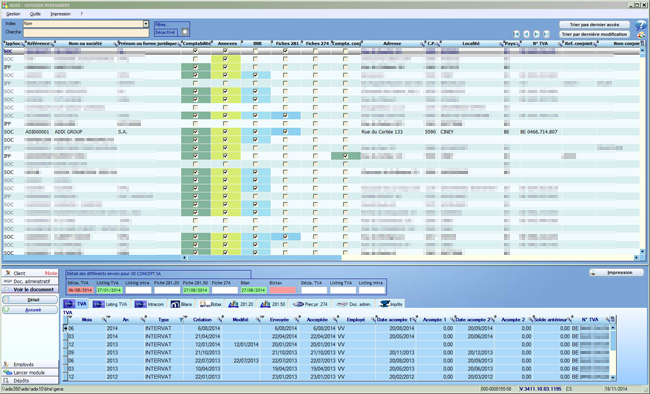Toggle Fiches 281 checkbox in first SOC row
Screen dimensions: 650x394
(x=285, y=51)
